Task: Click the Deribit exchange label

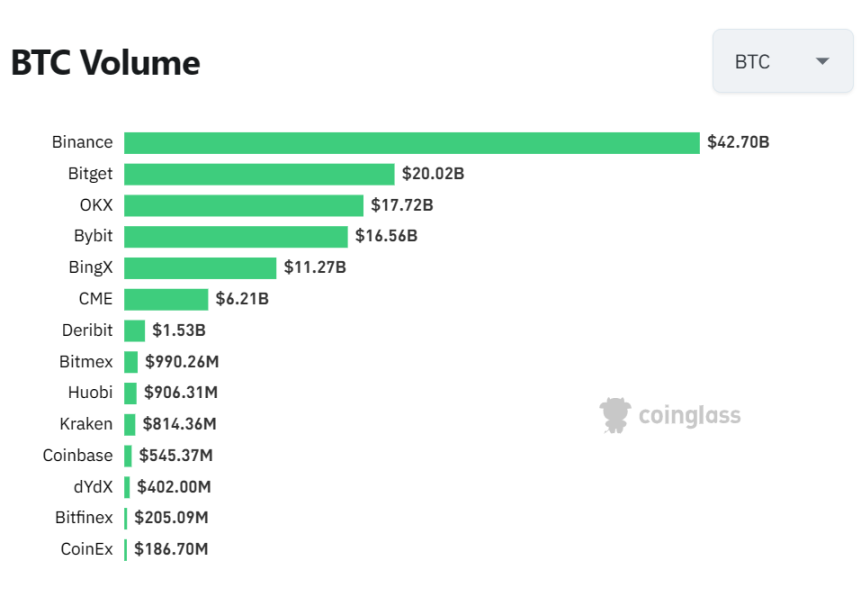Action: (87, 330)
